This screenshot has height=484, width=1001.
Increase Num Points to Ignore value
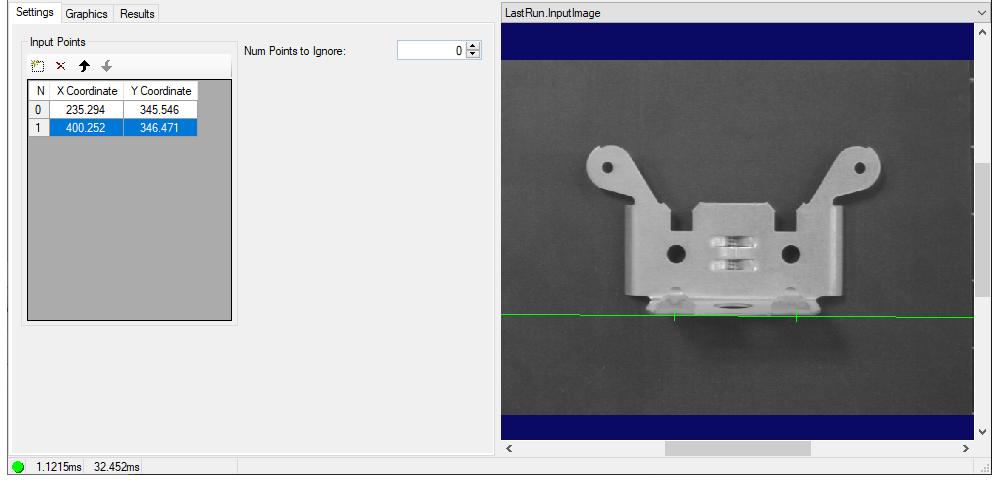click(x=474, y=46)
